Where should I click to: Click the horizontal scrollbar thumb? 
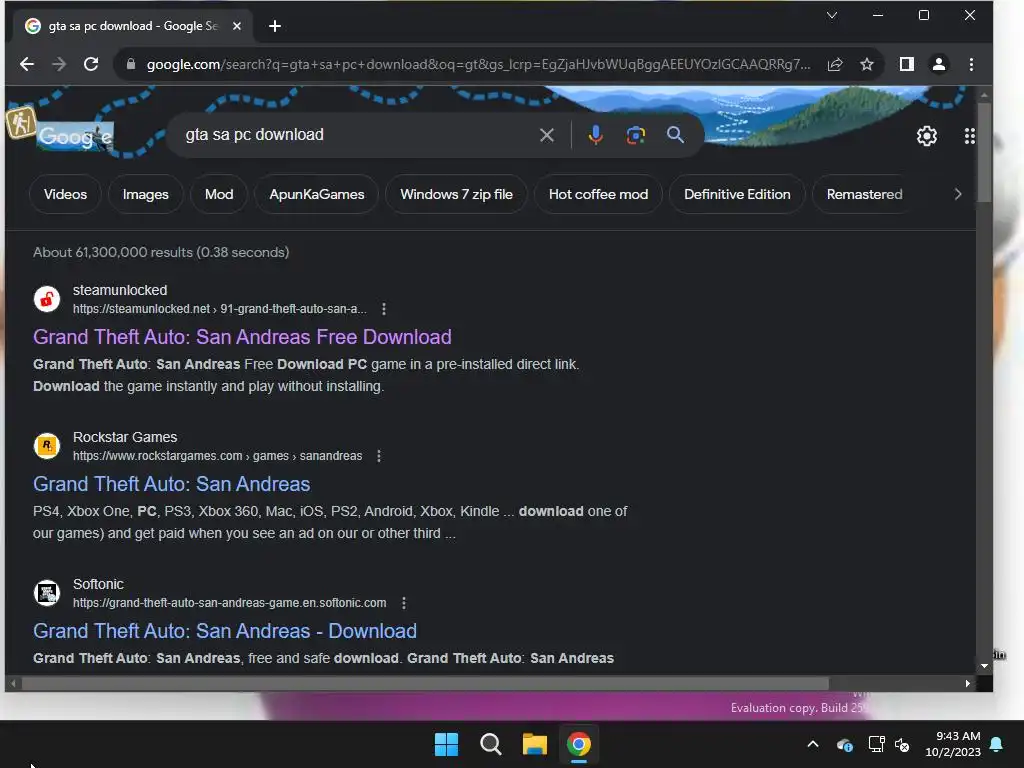click(425, 684)
